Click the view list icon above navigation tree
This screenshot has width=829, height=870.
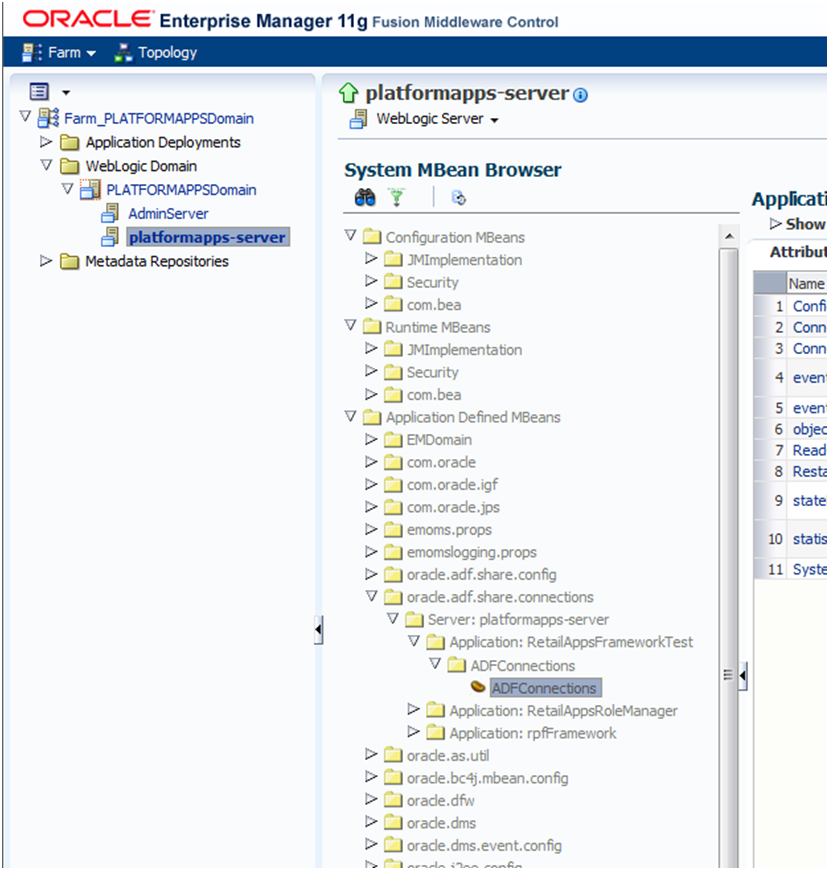(39, 92)
